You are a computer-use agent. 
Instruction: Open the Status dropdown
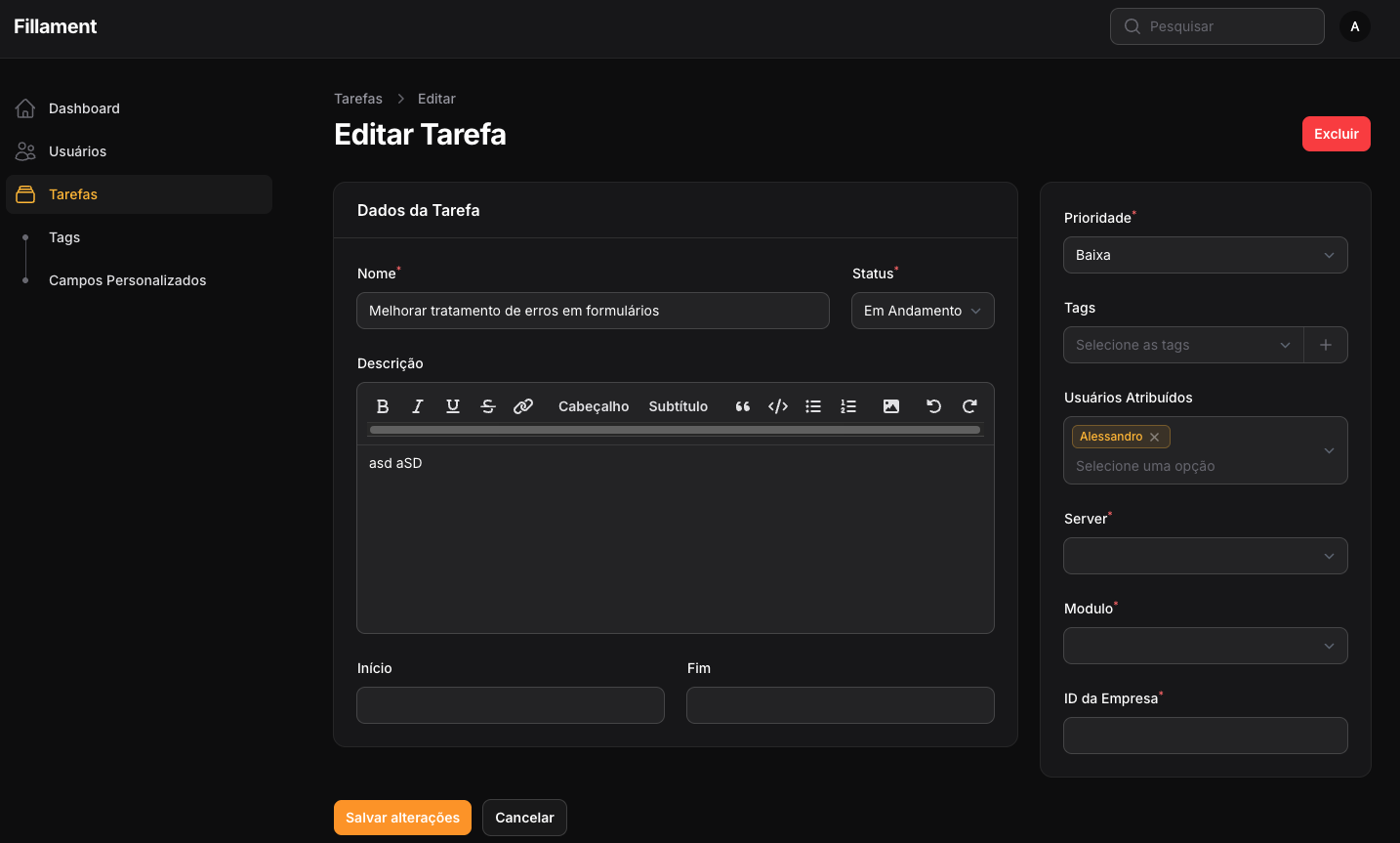tap(923, 311)
